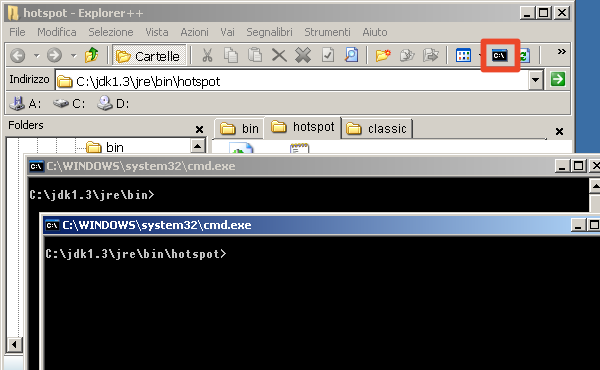The image size is (600, 370).
Task: Open the Views dropdown arrow
Action: point(479,56)
